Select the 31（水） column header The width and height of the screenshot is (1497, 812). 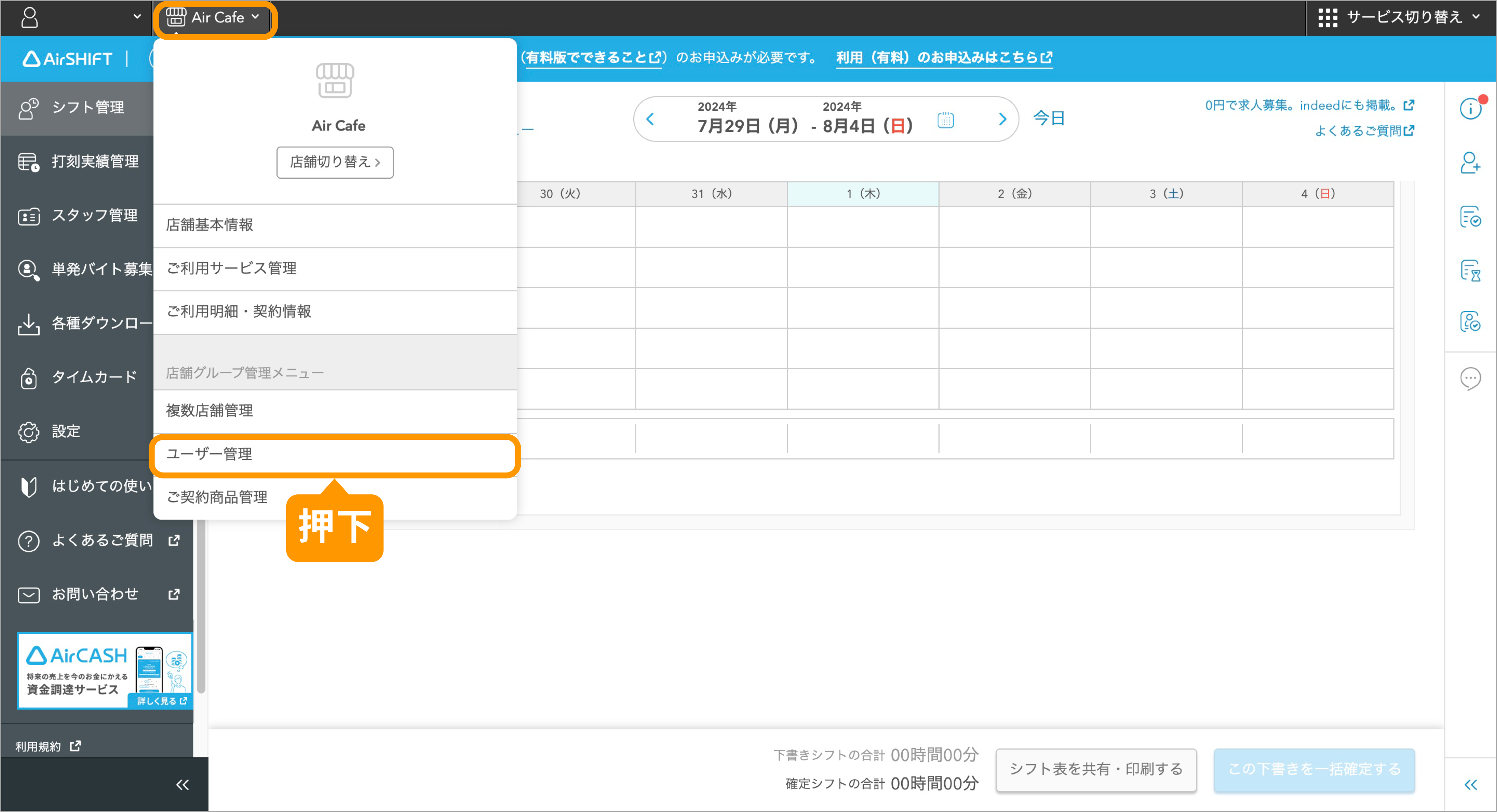711,194
